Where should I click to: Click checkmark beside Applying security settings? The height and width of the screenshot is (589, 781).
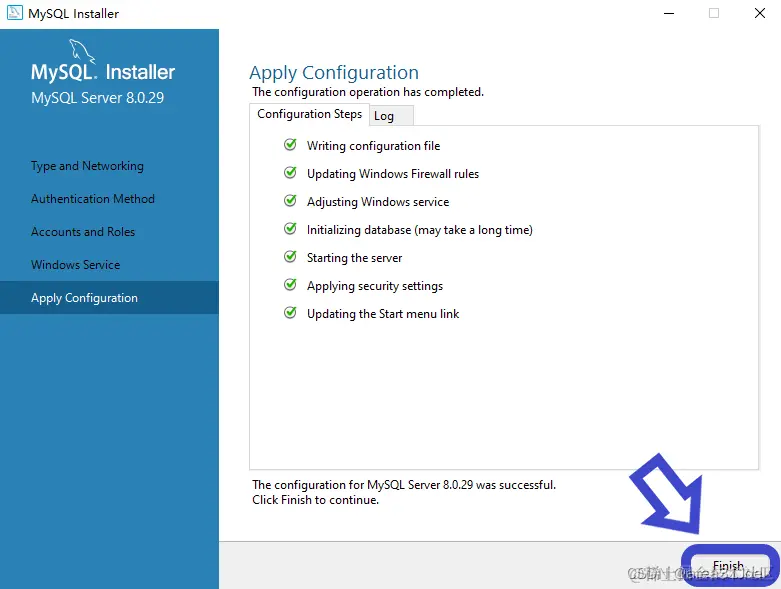point(290,285)
